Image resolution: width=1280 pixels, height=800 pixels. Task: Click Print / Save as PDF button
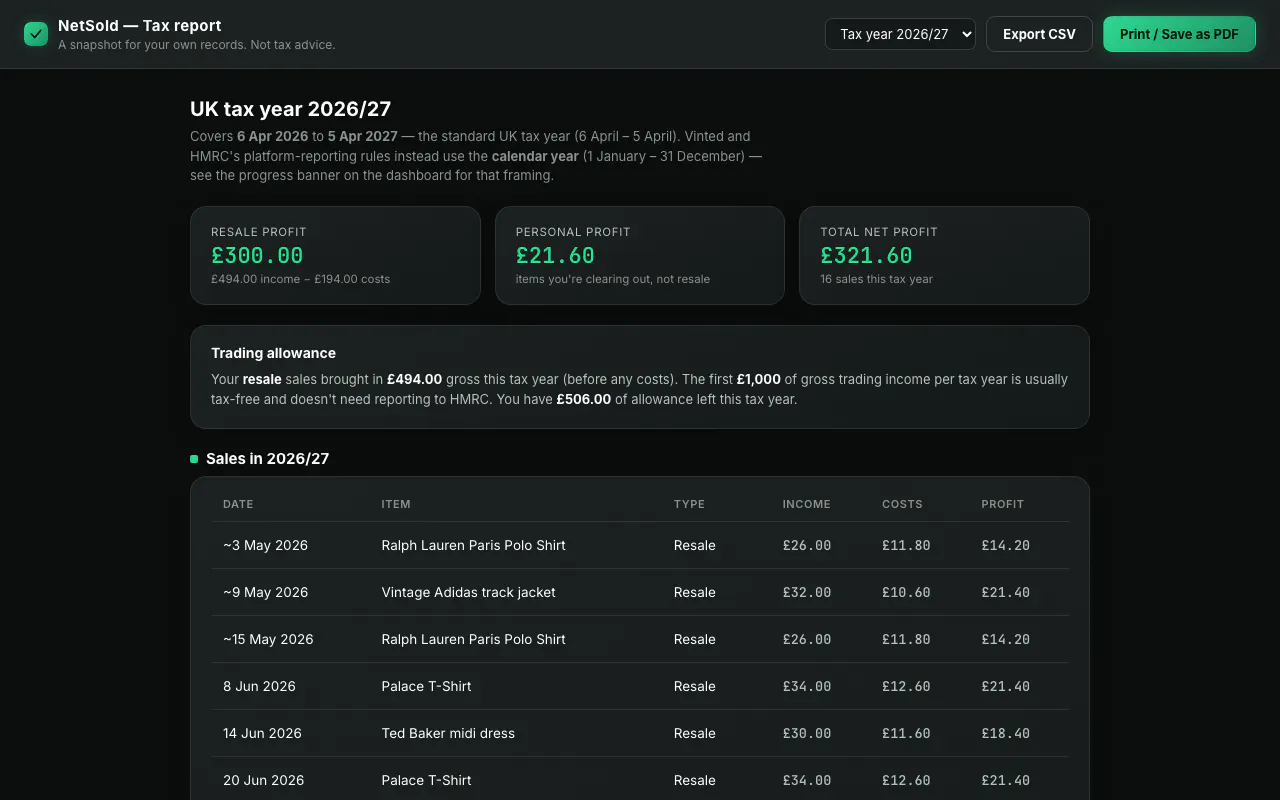point(1179,34)
